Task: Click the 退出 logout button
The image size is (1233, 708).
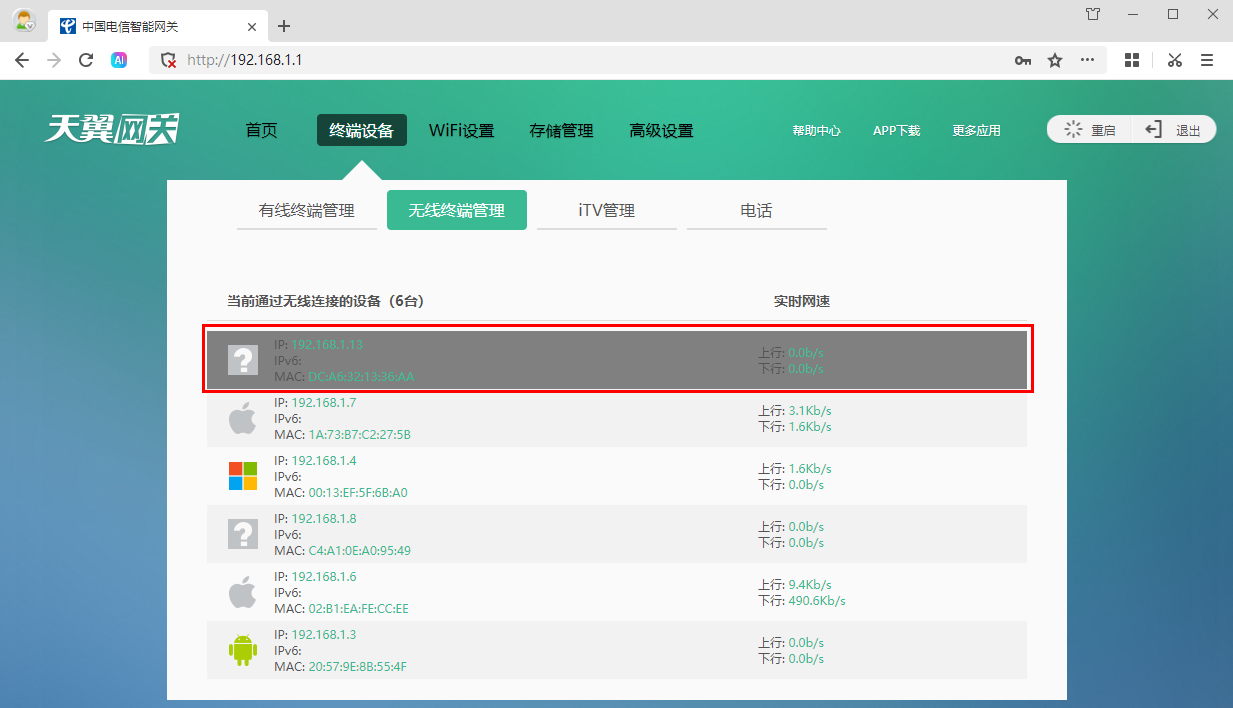Action: (1175, 130)
